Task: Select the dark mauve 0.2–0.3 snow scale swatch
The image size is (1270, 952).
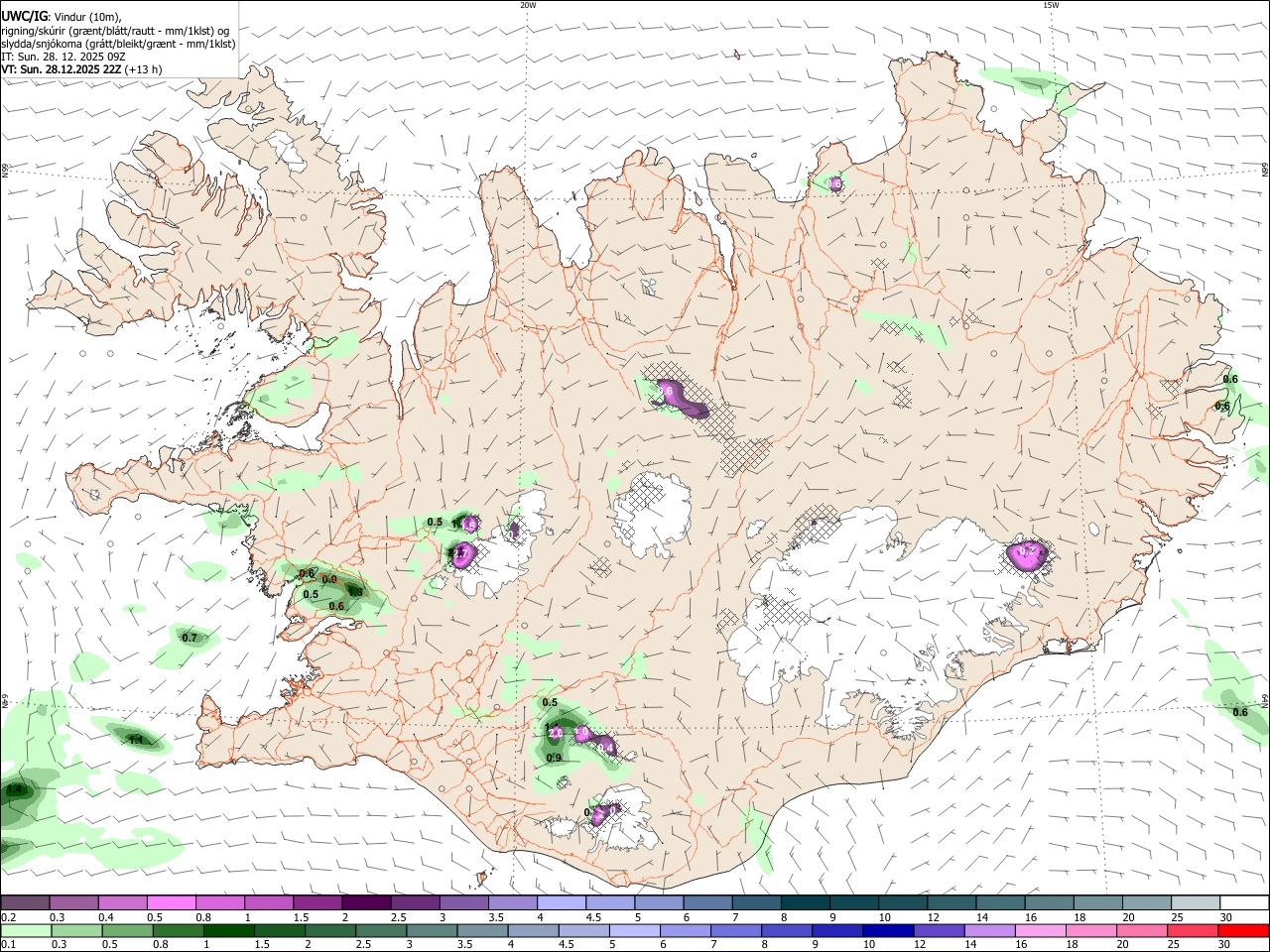Action: [x=25, y=902]
